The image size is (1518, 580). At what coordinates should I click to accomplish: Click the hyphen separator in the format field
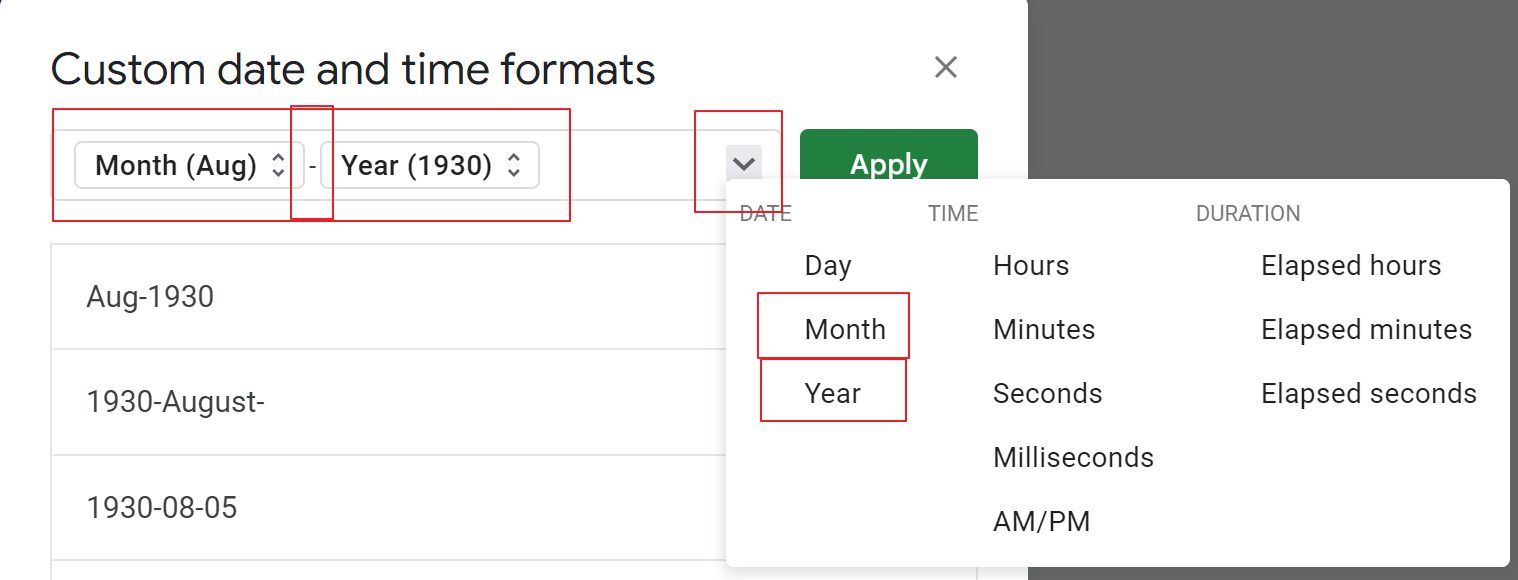(x=314, y=164)
